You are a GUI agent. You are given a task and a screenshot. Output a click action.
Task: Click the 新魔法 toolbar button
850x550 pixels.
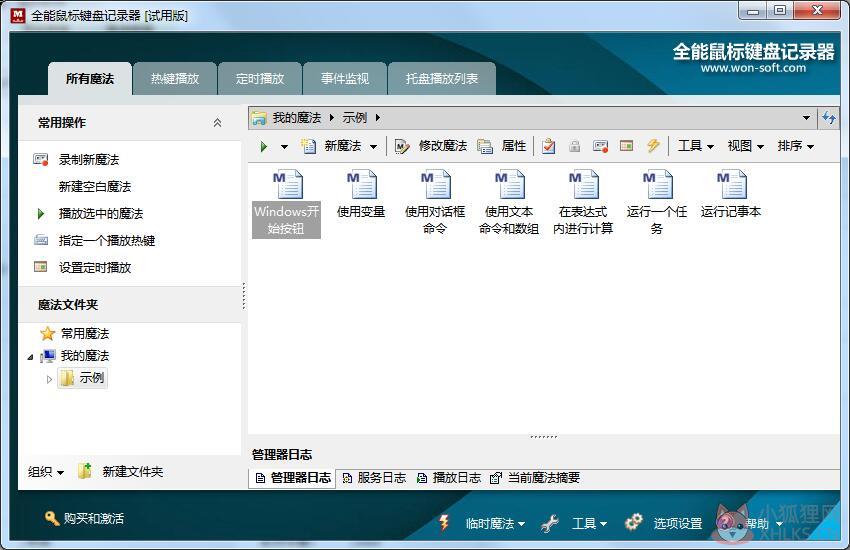tap(332, 146)
